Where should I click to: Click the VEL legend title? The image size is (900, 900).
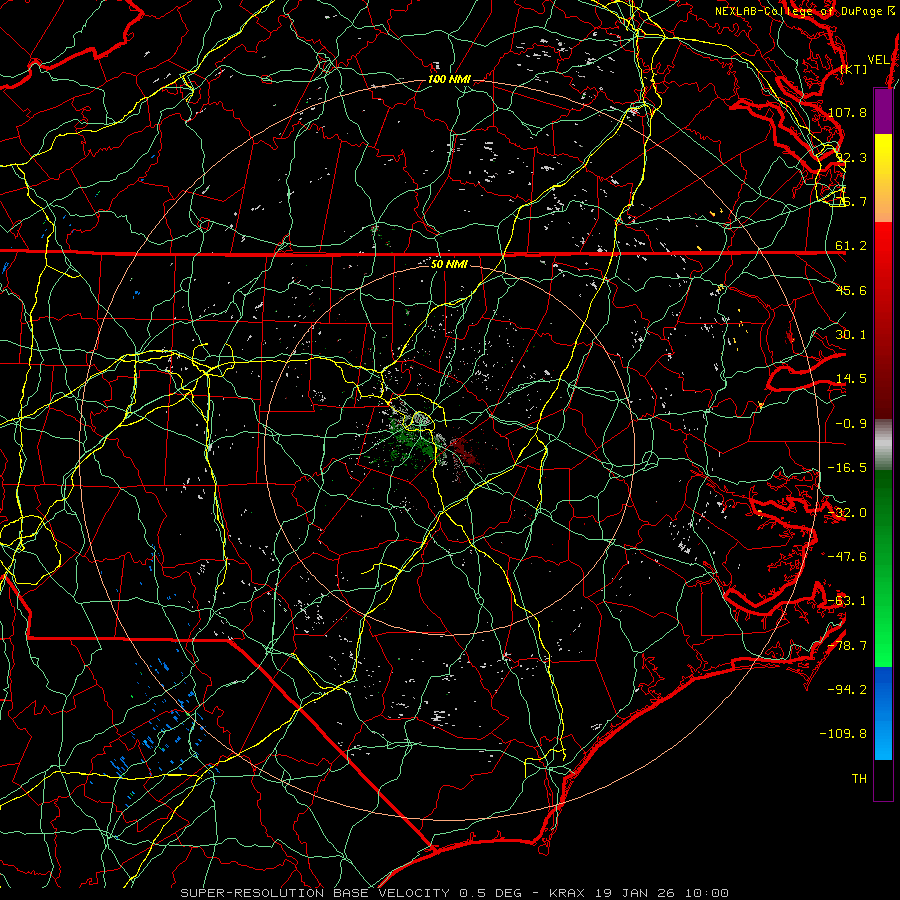[x=878, y=60]
